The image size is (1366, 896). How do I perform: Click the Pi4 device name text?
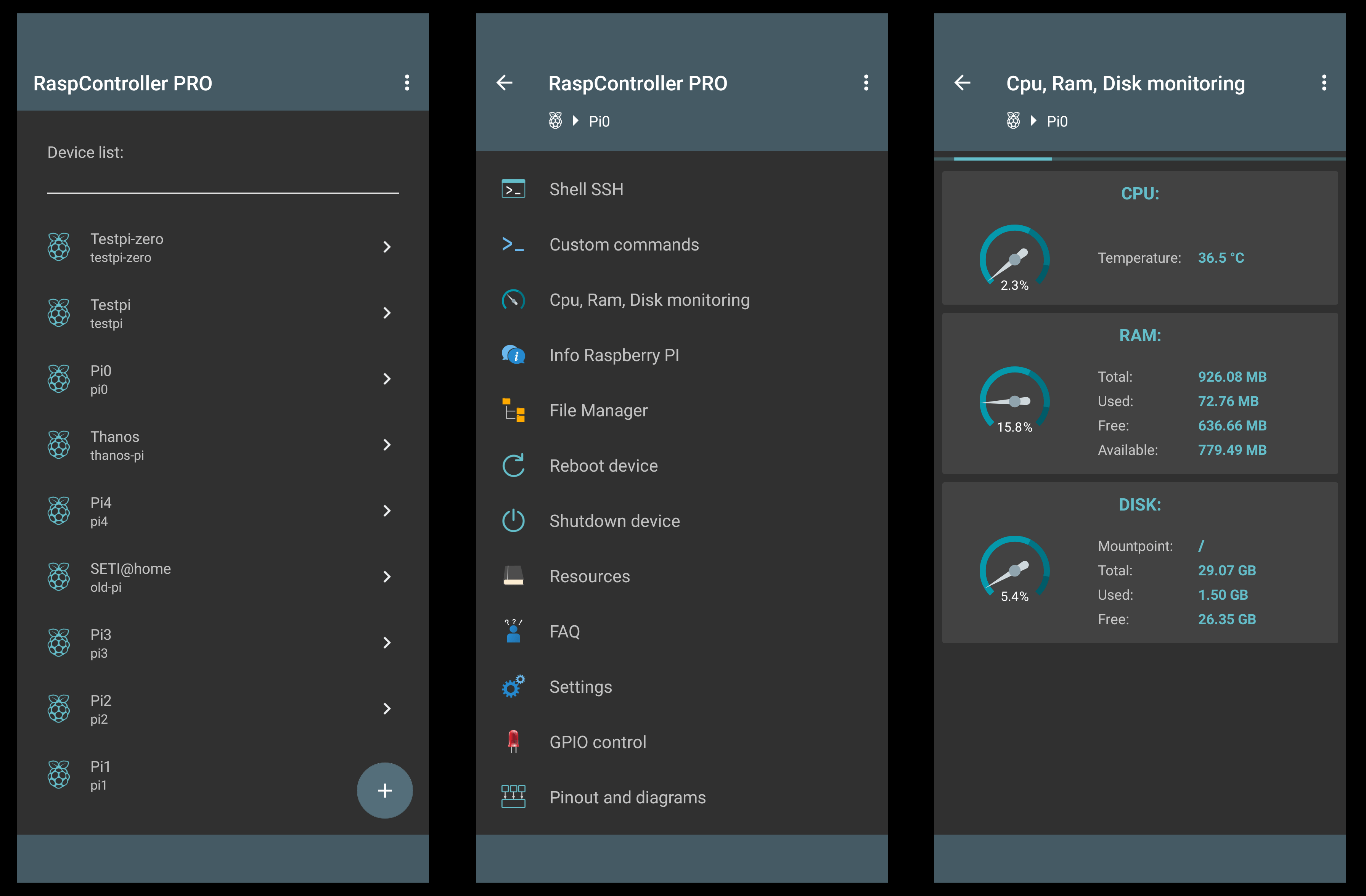pyautogui.click(x=101, y=503)
